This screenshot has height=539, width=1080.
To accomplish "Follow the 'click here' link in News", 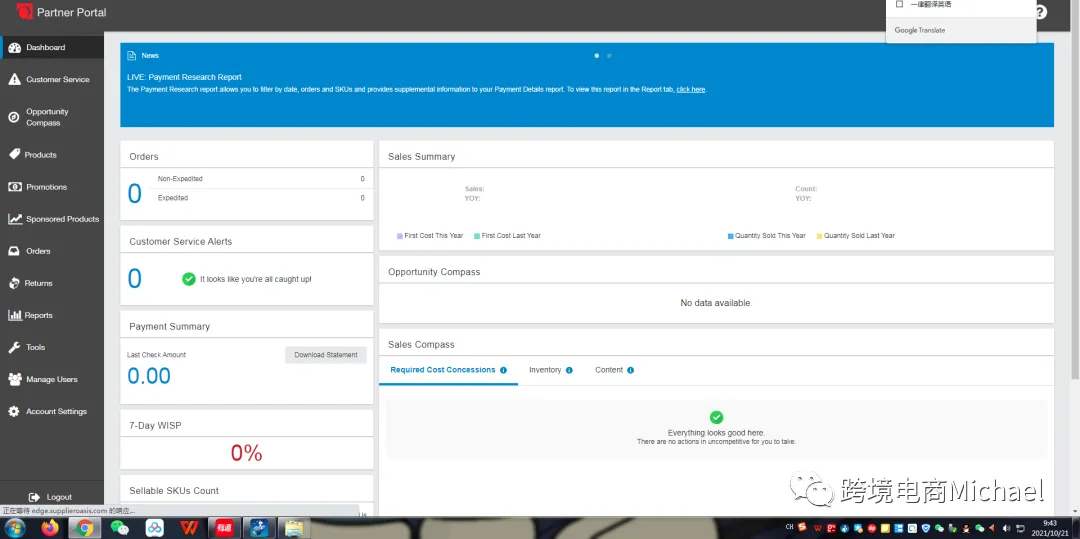I will pyautogui.click(x=690, y=89).
